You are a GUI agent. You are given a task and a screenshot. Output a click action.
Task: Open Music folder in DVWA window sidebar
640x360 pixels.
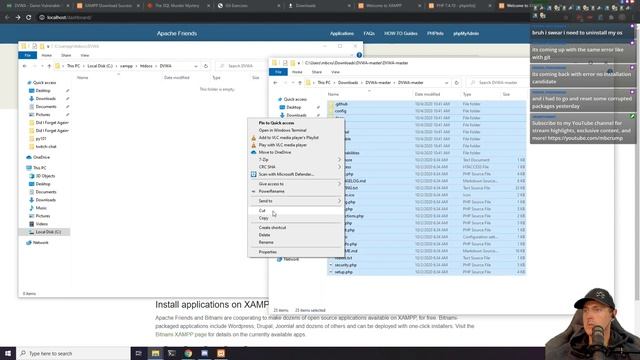coord(41,208)
